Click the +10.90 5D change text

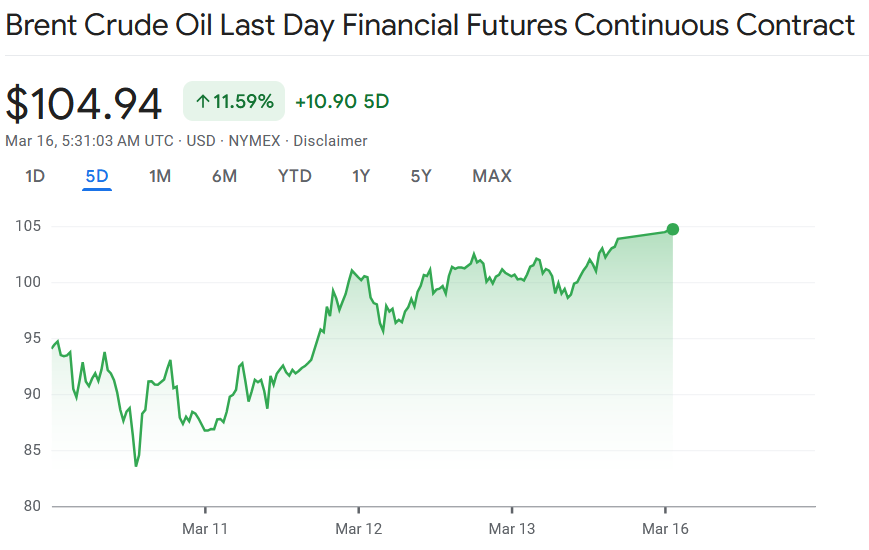(341, 101)
